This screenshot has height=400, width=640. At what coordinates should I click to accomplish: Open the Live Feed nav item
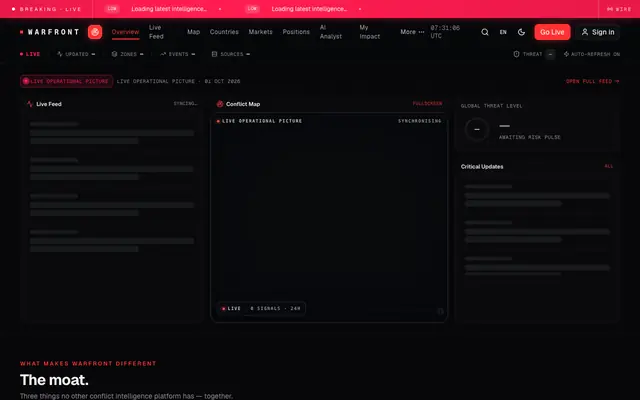156,32
